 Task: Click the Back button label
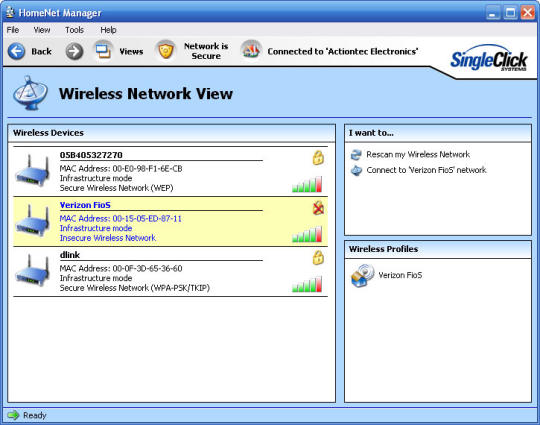coord(41,51)
